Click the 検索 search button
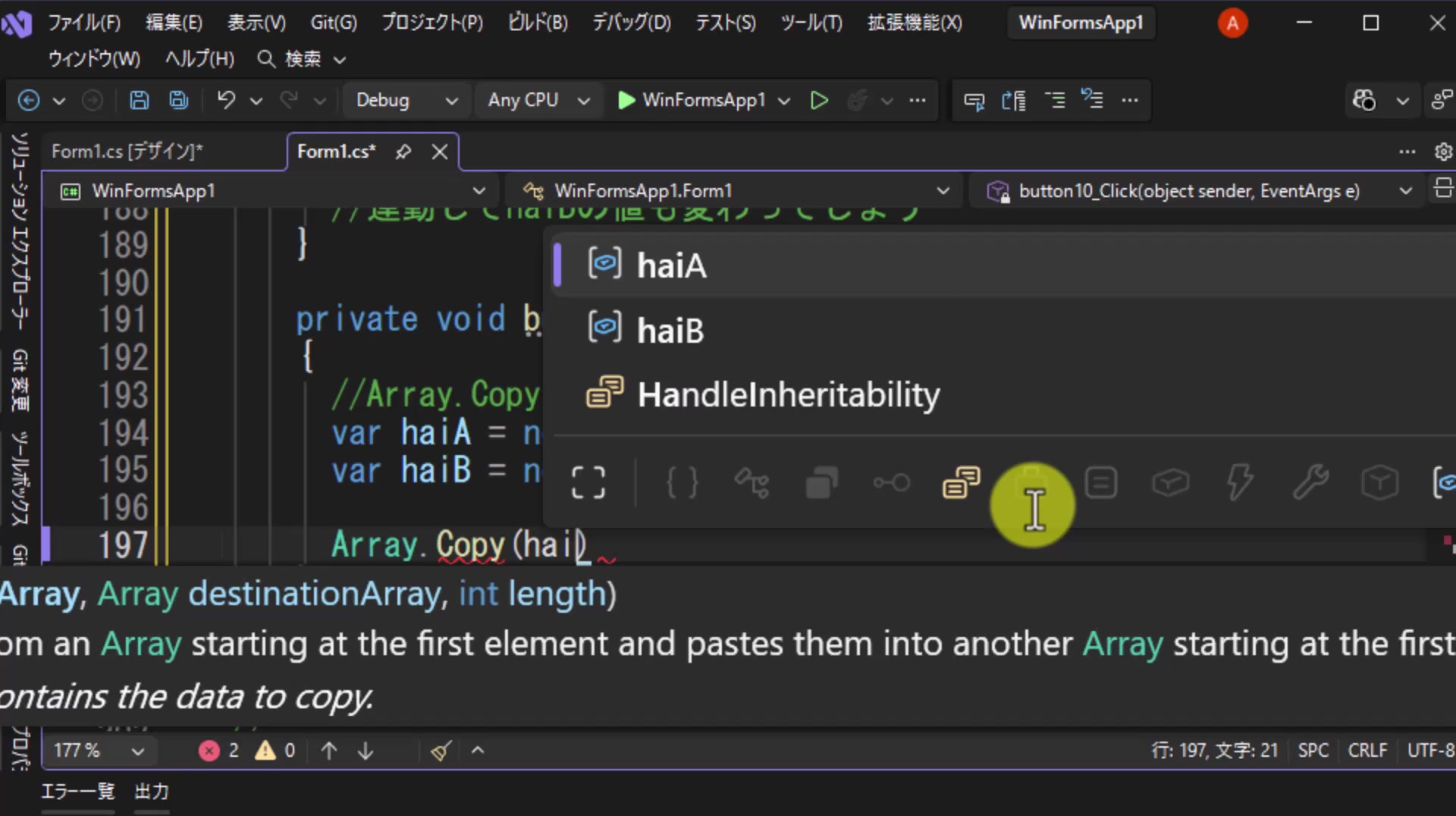The height and width of the screenshot is (816, 1456). point(302,59)
